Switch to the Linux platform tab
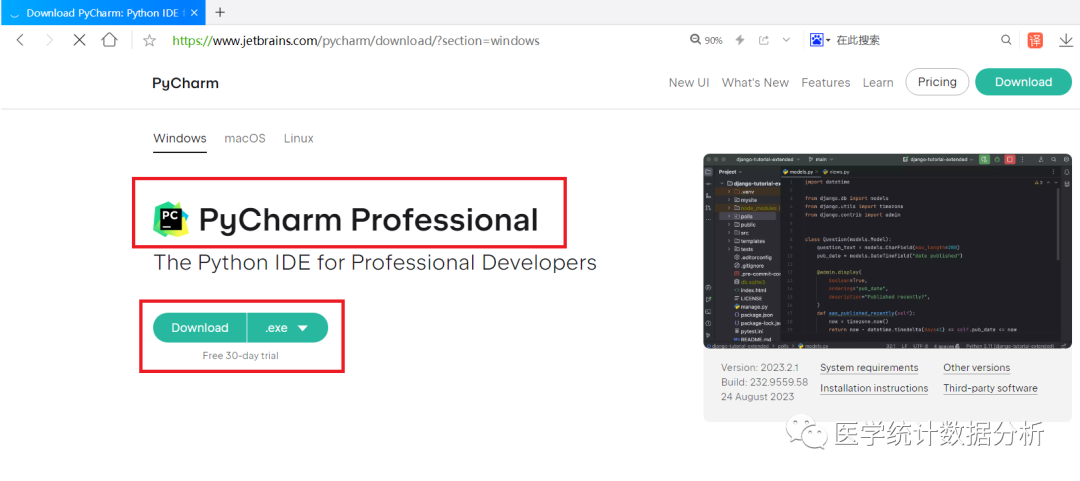 click(298, 138)
